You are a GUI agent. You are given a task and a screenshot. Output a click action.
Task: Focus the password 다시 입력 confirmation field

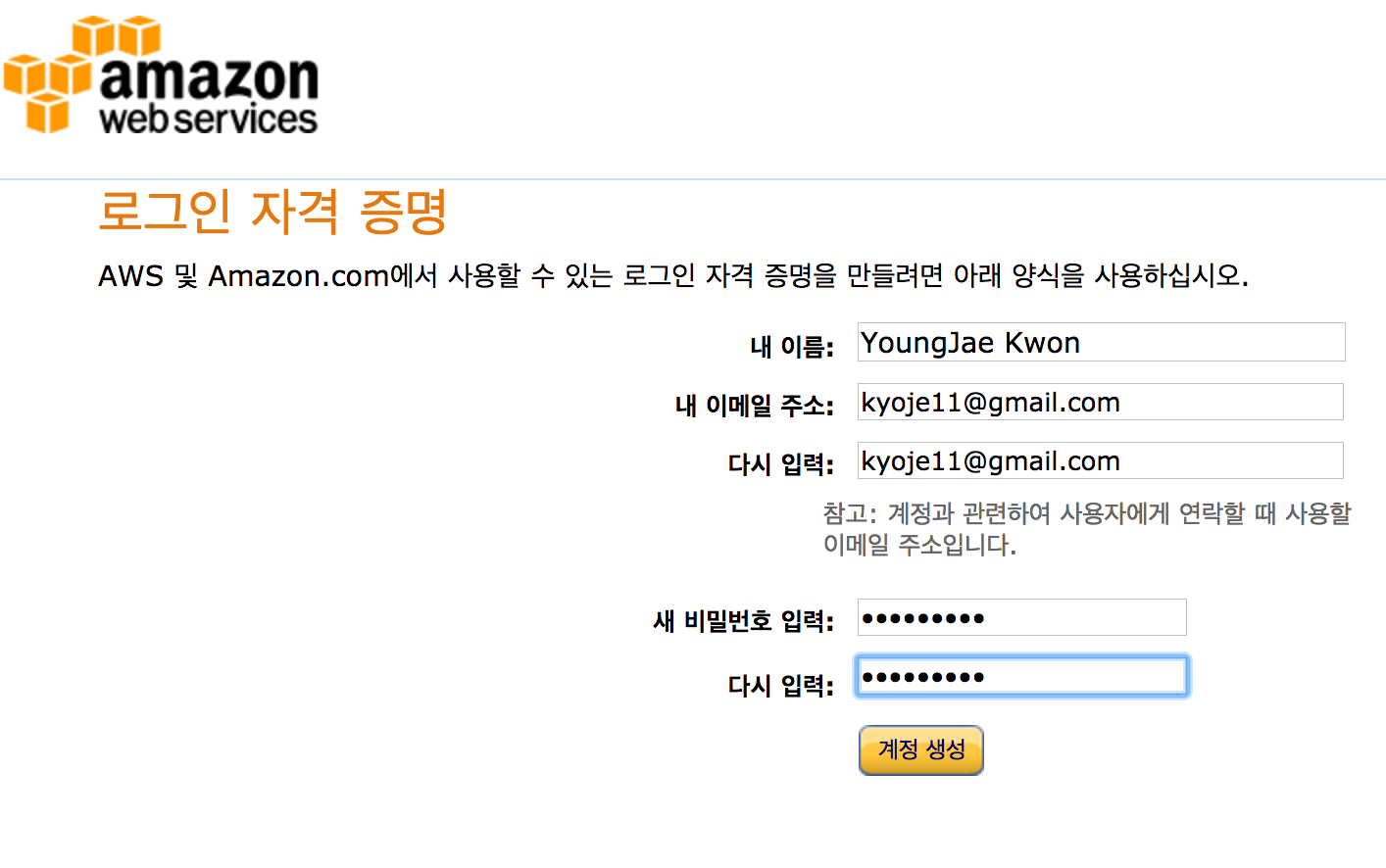click(x=1021, y=676)
